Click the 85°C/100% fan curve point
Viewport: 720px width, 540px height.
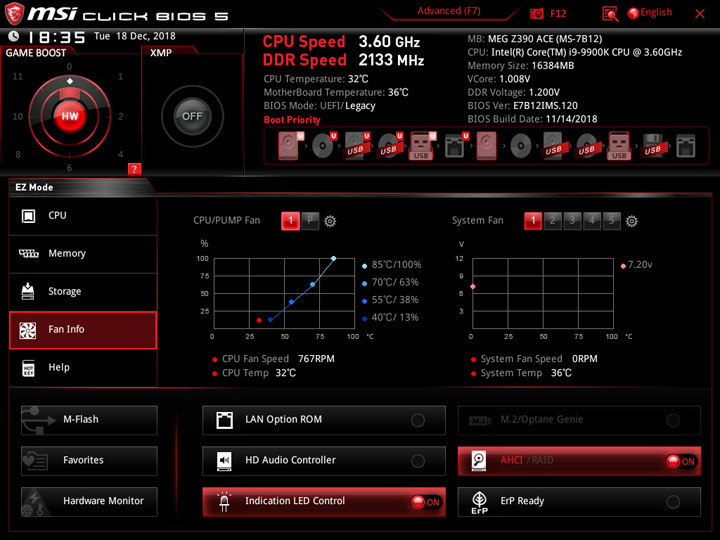[x=333, y=259]
